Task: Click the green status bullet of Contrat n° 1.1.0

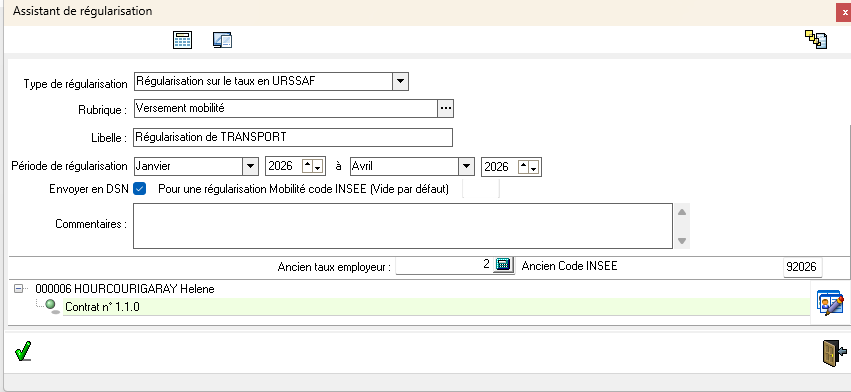Action: coord(52,306)
